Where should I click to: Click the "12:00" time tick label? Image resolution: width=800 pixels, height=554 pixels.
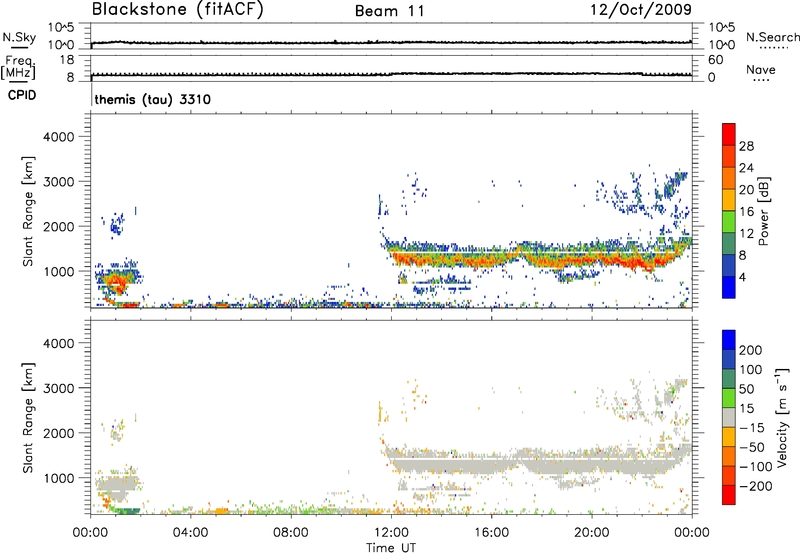click(x=391, y=533)
